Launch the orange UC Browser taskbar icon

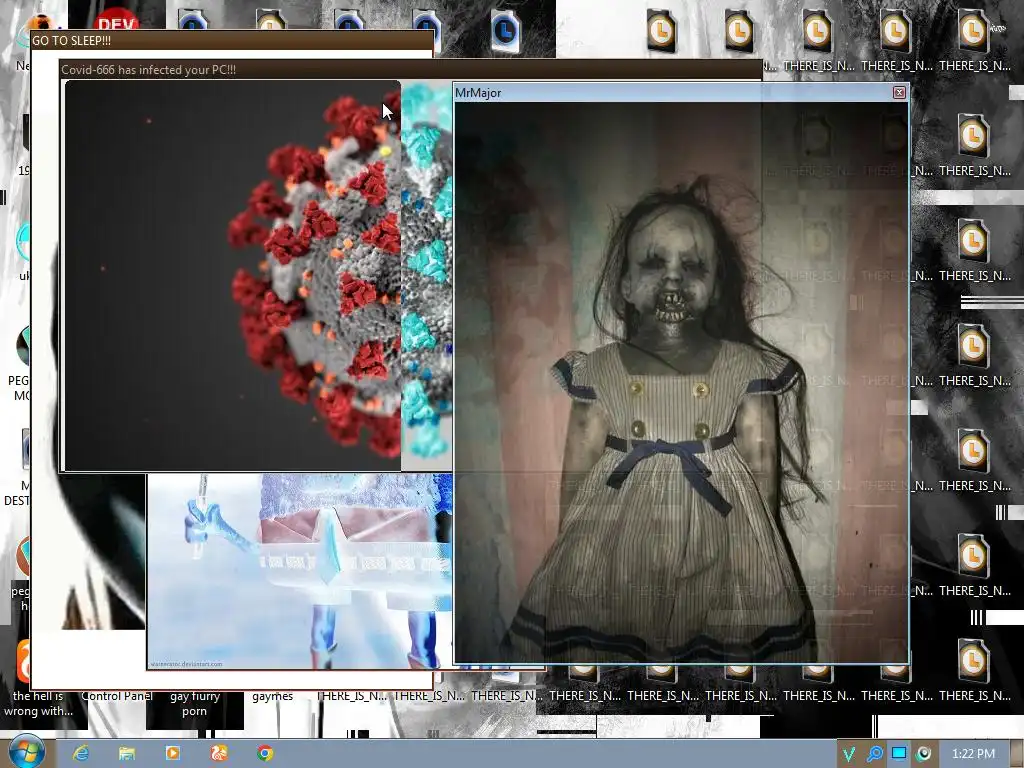point(219,753)
